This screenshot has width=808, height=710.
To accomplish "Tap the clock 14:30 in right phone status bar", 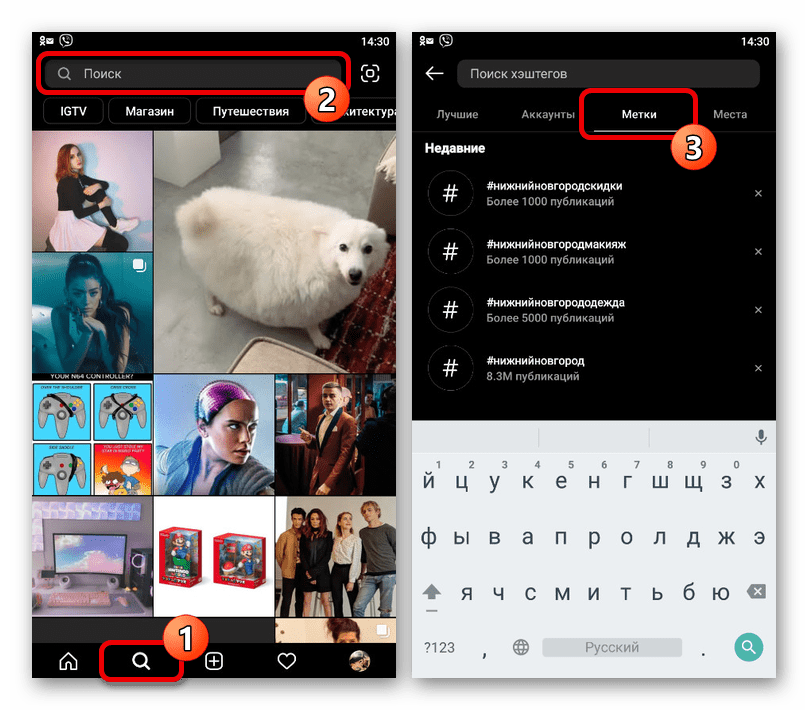I will pyautogui.click(x=755, y=41).
